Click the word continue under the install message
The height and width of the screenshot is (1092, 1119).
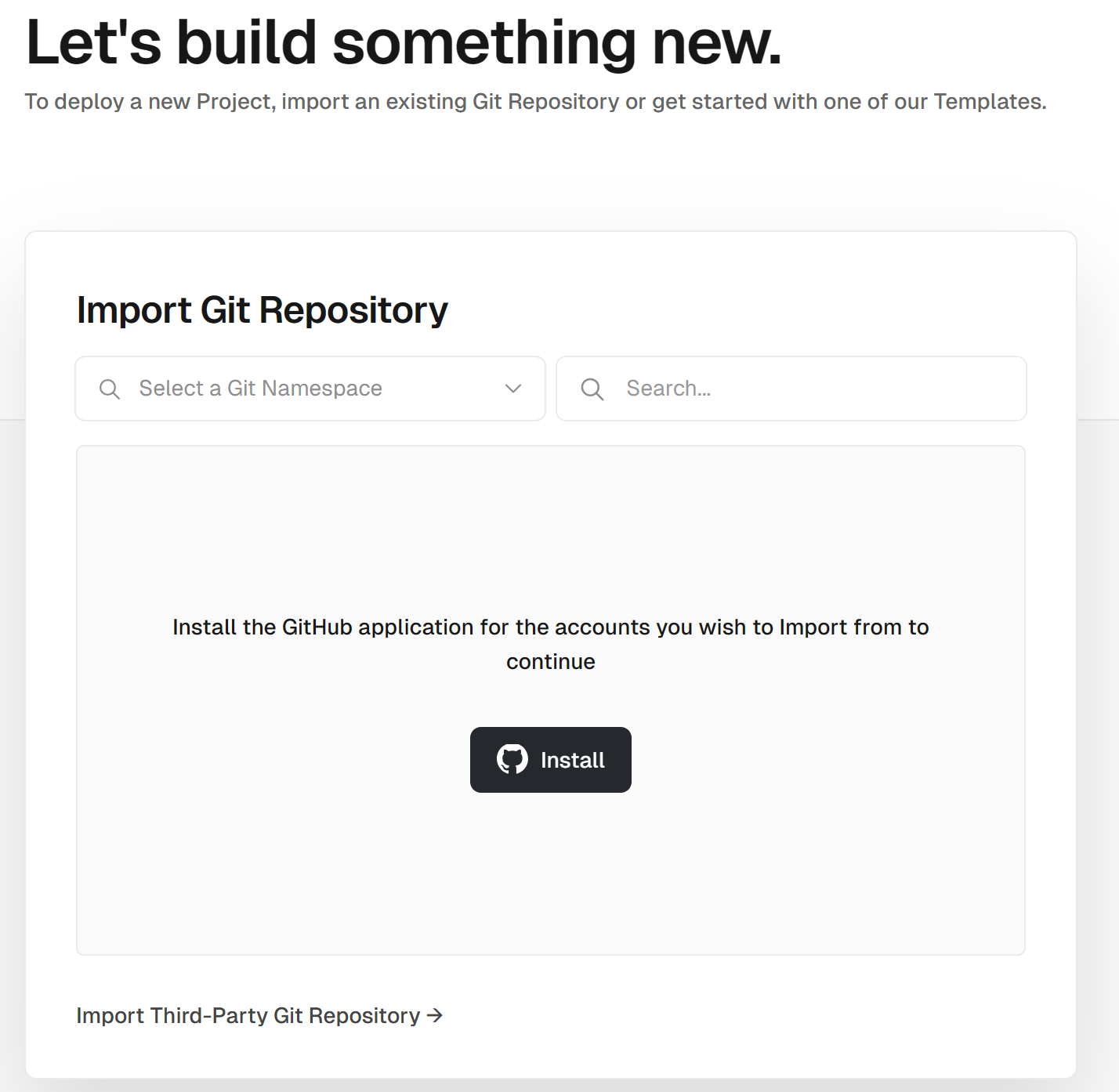pos(551,662)
